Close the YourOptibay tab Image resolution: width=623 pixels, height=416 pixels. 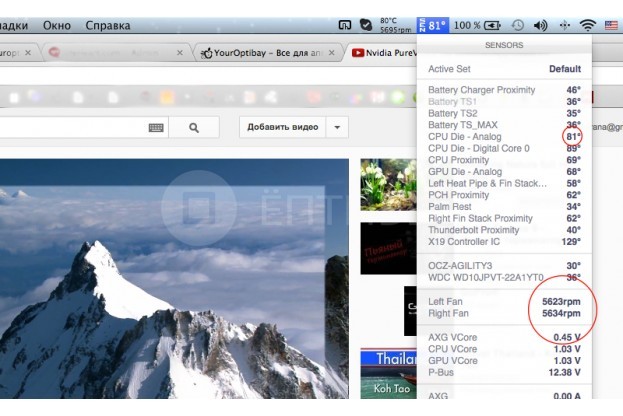pyautogui.click(x=331, y=52)
